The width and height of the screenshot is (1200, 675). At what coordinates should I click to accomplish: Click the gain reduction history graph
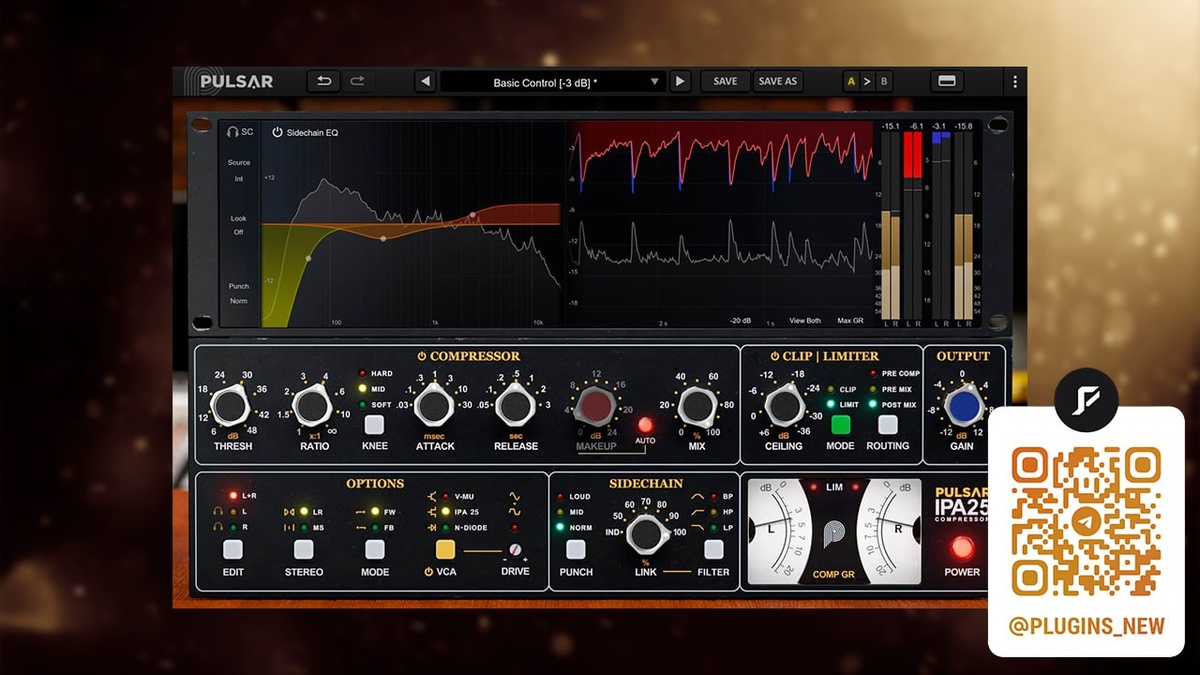(720, 224)
